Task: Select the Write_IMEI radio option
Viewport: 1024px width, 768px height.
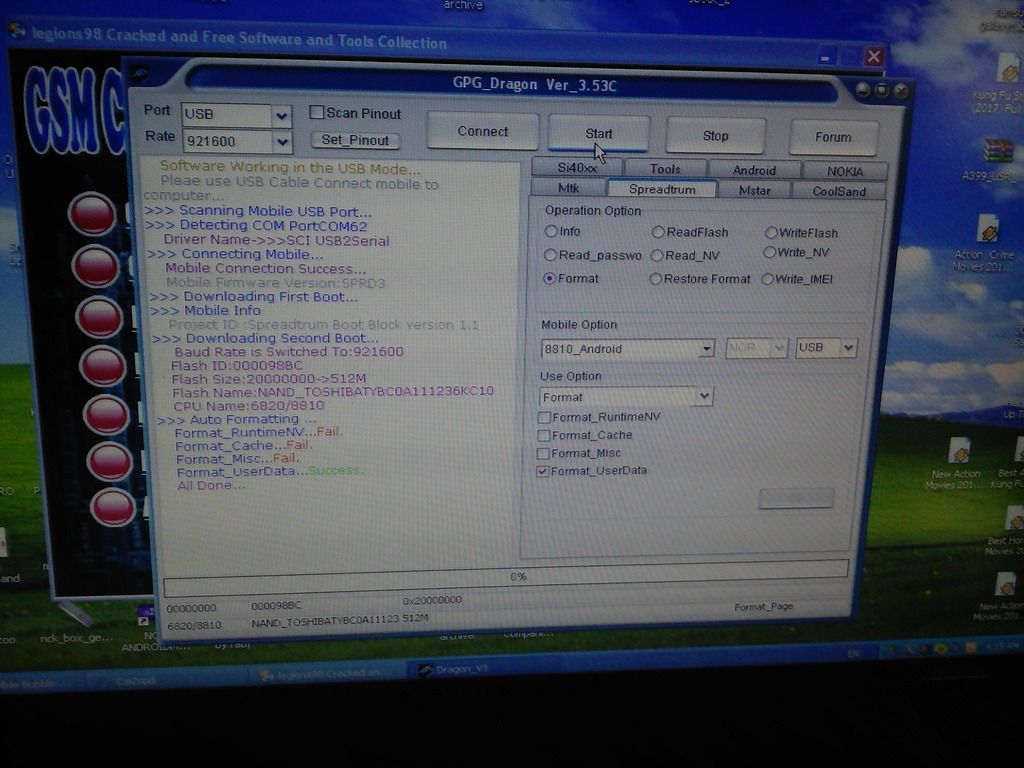Action: pos(768,279)
